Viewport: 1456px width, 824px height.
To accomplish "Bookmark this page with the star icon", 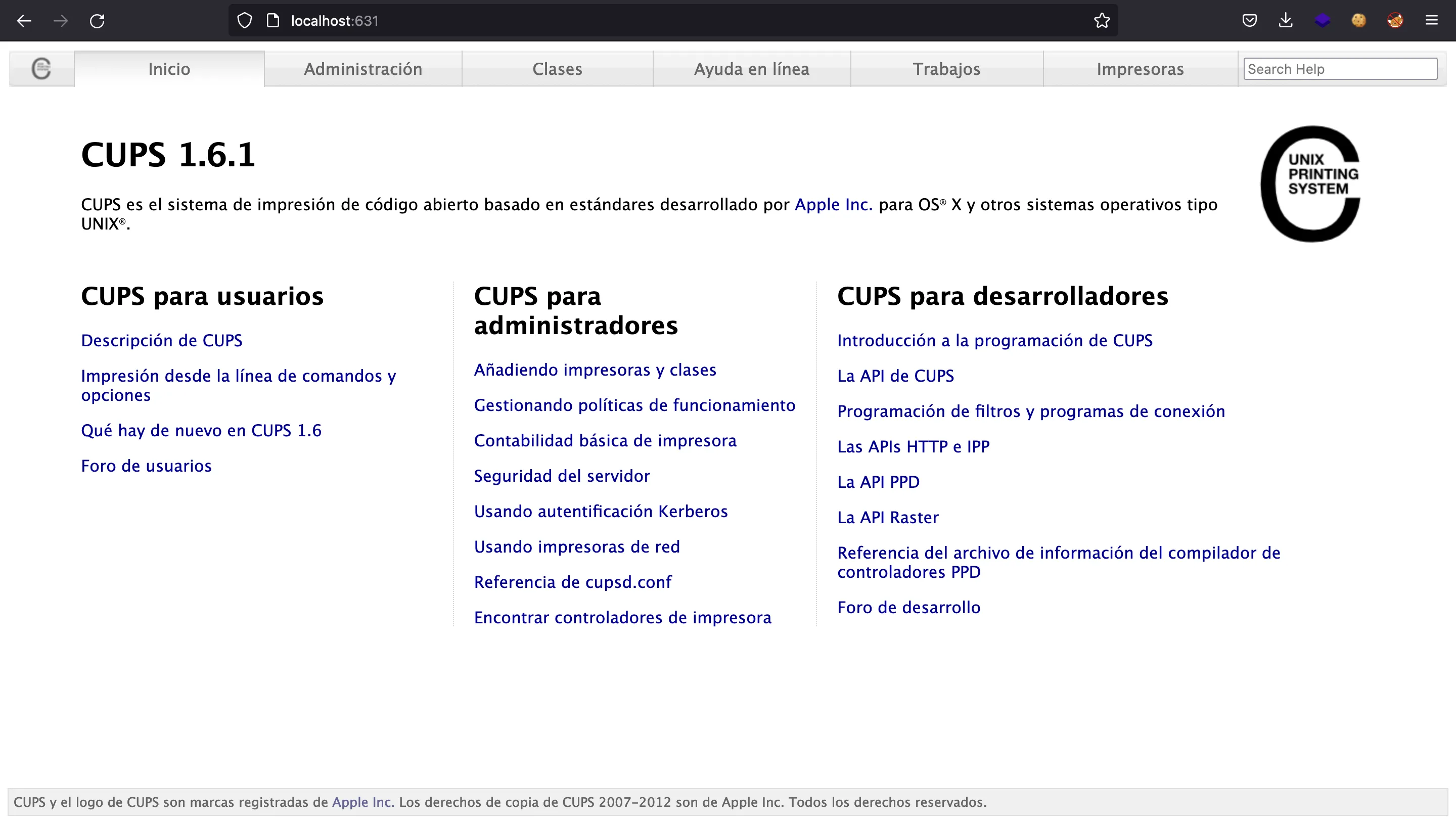I will pyautogui.click(x=1102, y=21).
